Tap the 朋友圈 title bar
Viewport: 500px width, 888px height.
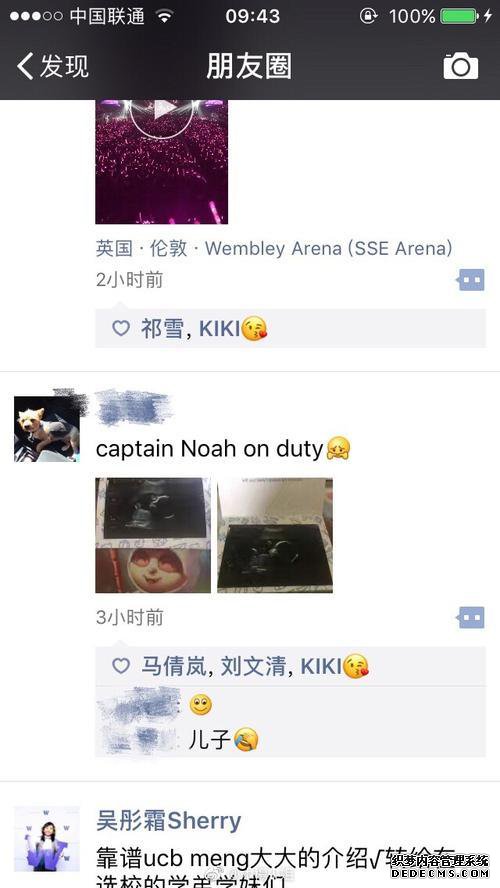[249, 66]
